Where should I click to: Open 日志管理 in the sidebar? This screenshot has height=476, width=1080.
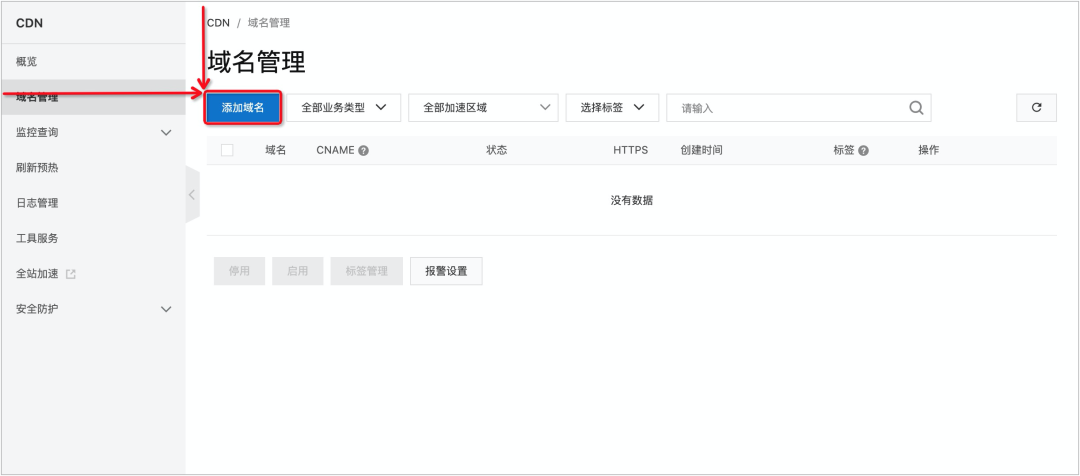[93, 203]
